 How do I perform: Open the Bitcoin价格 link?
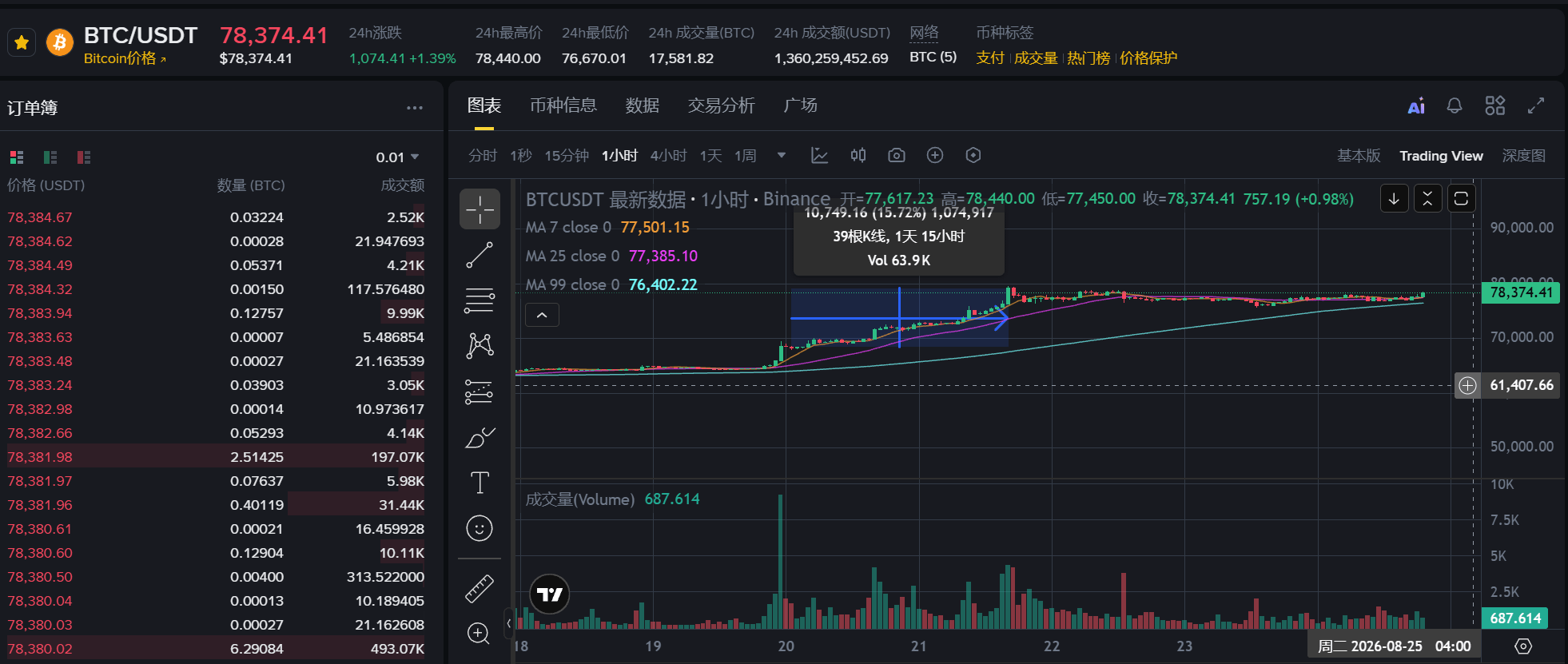125,58
